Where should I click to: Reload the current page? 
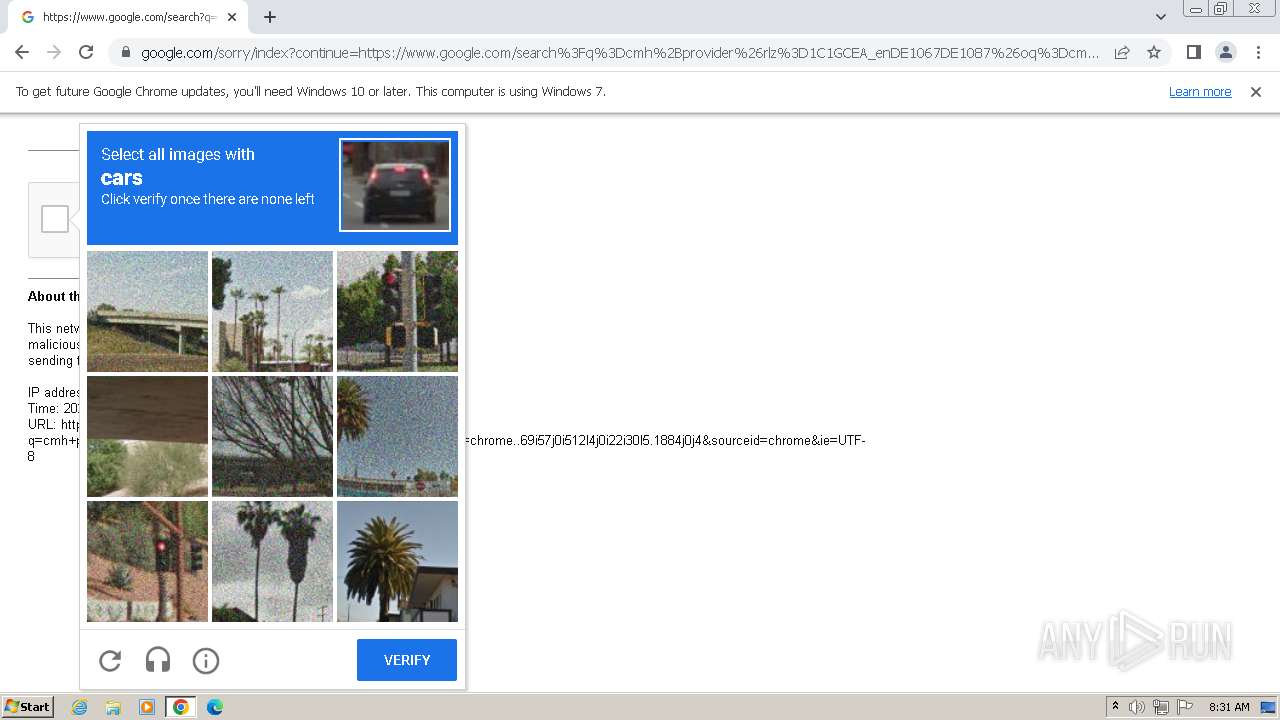(86, 52)
